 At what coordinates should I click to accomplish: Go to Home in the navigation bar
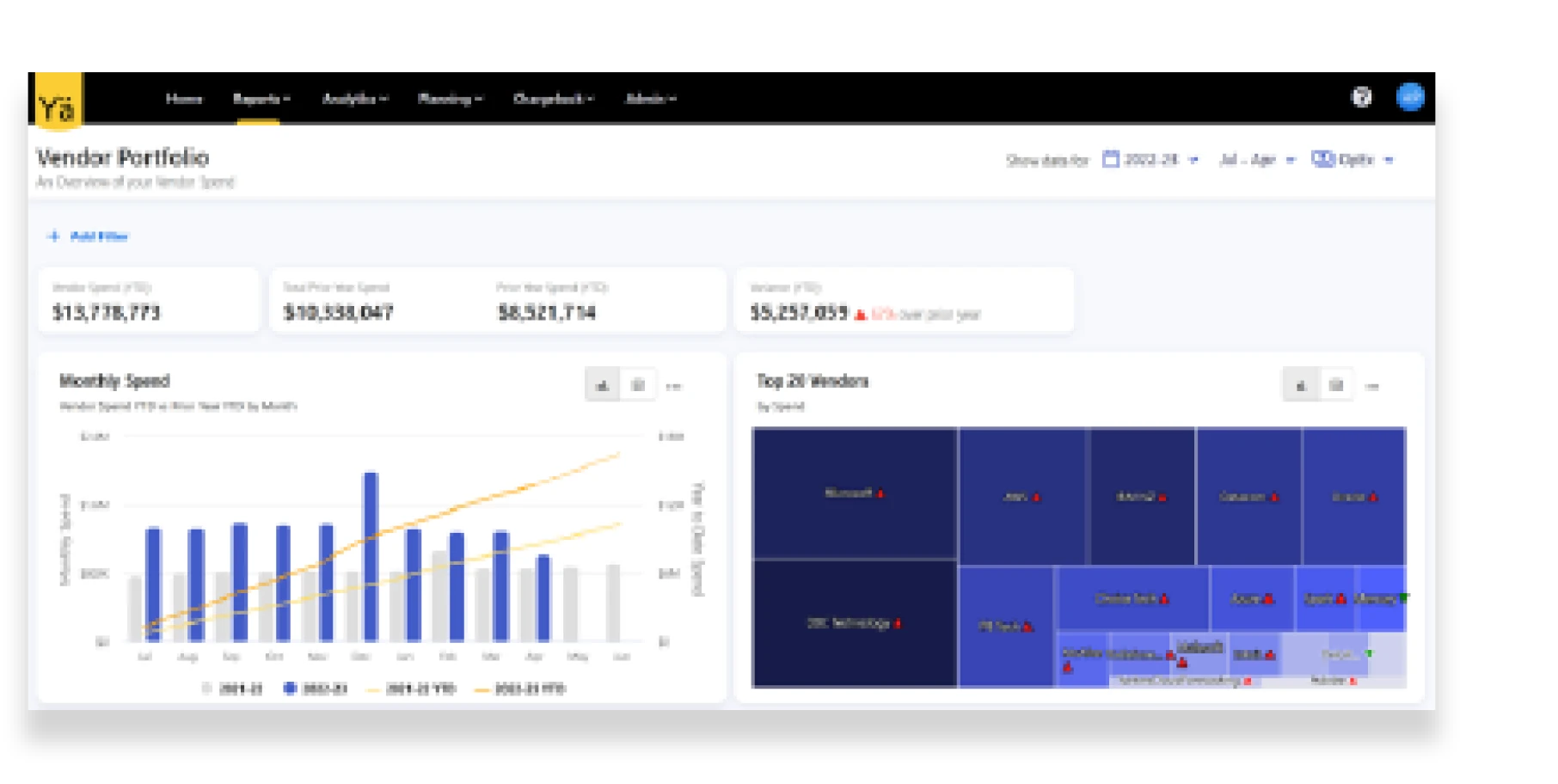point(184,99)
